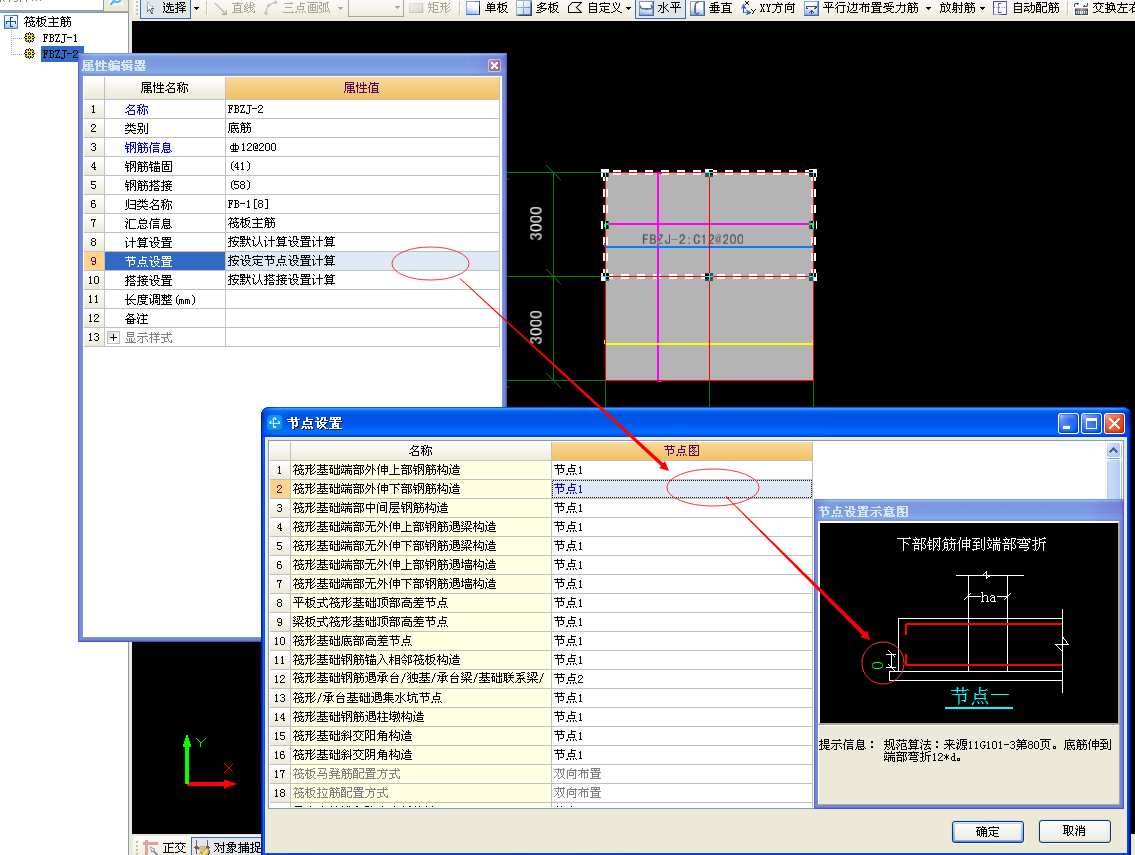Click the 归类名称 value FB-1[8]

tap(362, 204)
